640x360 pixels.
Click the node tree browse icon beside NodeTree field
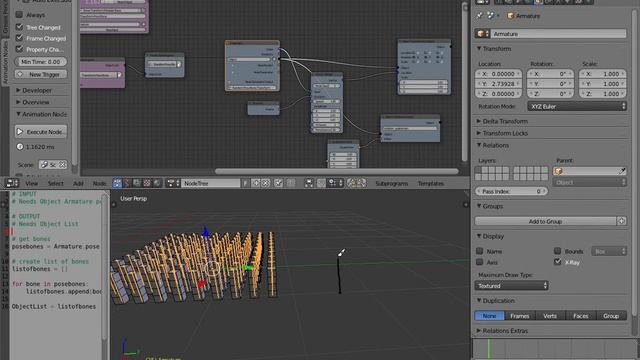pyautogui.click(x=172, y=183)
